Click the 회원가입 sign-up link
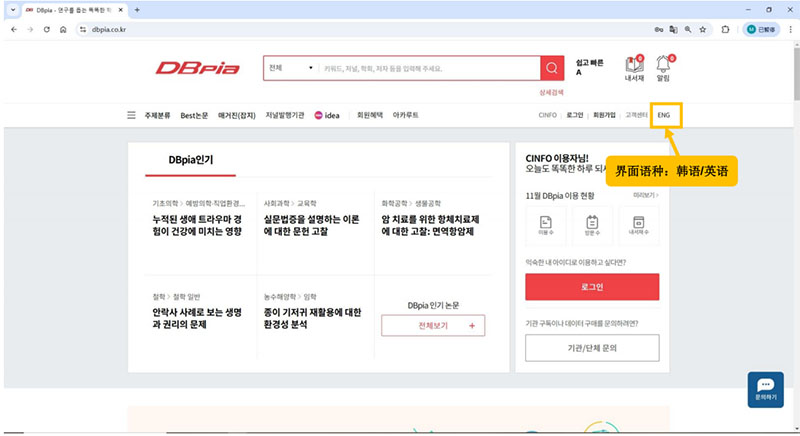Image resolution: width=800 pixels, height=436 pixels. (604, 115)
